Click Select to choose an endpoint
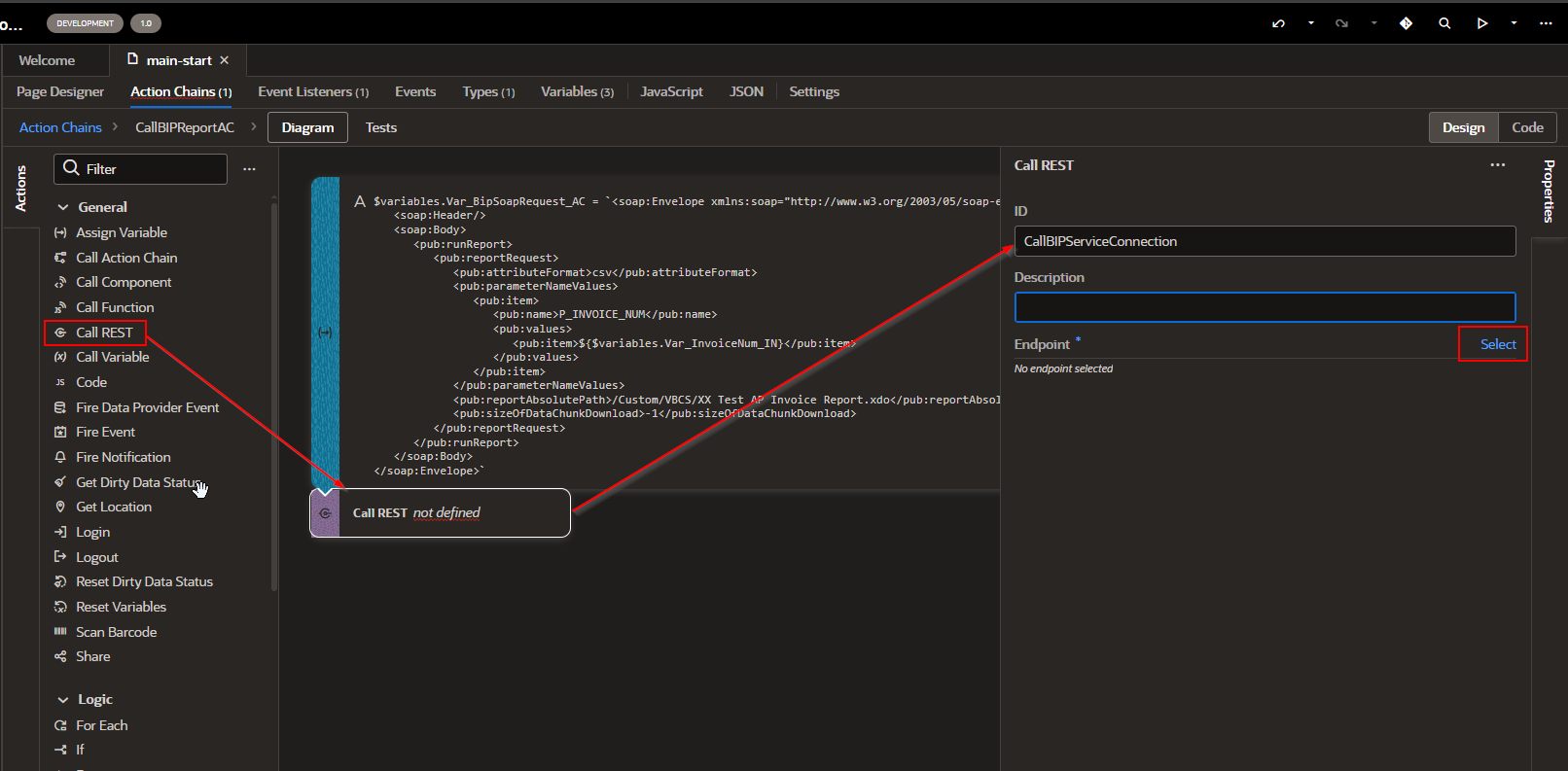This screenshot has height=771, width=1568. pos(1498,344)
